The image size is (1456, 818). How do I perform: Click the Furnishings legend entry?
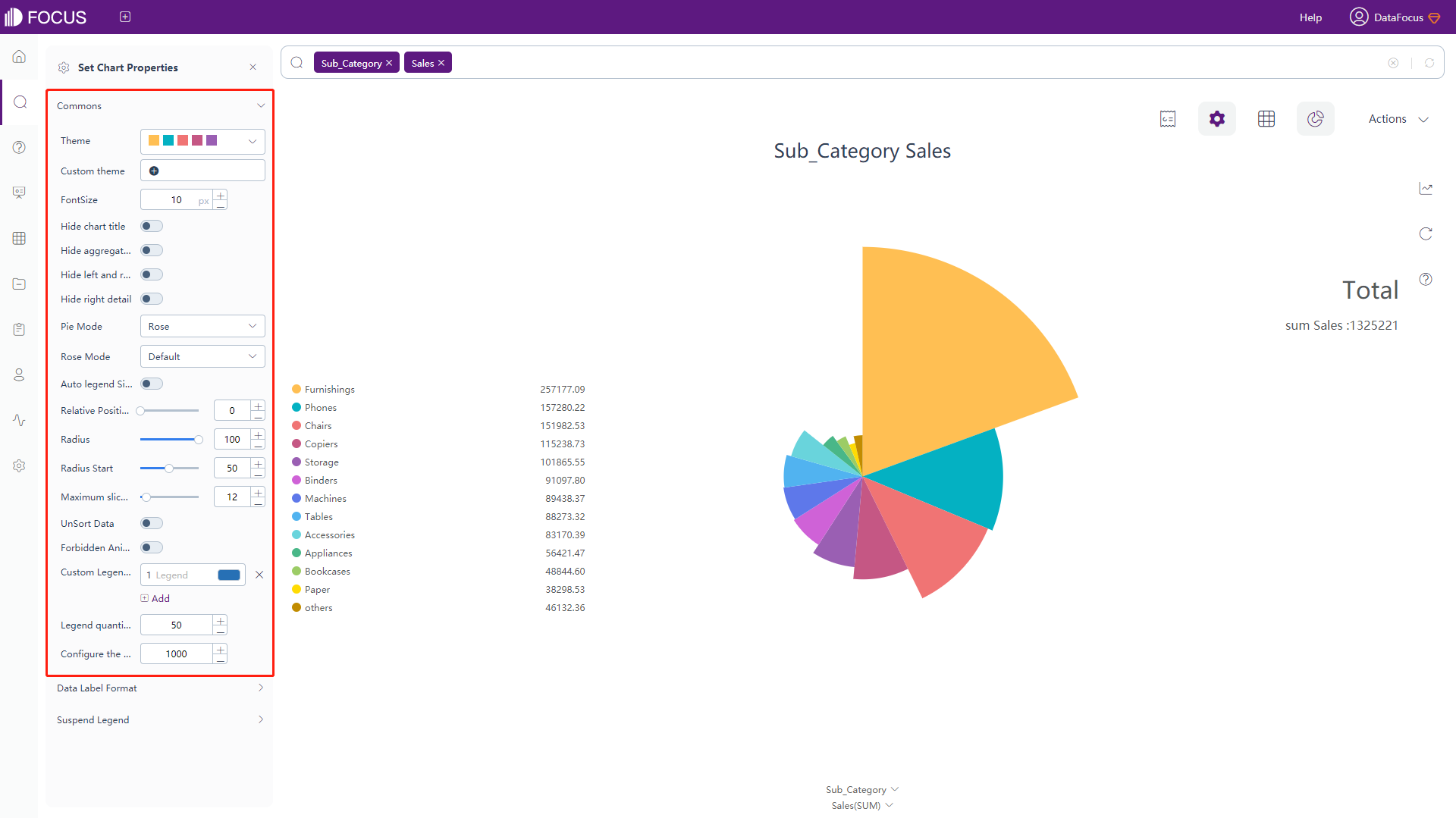pos(324,389)
